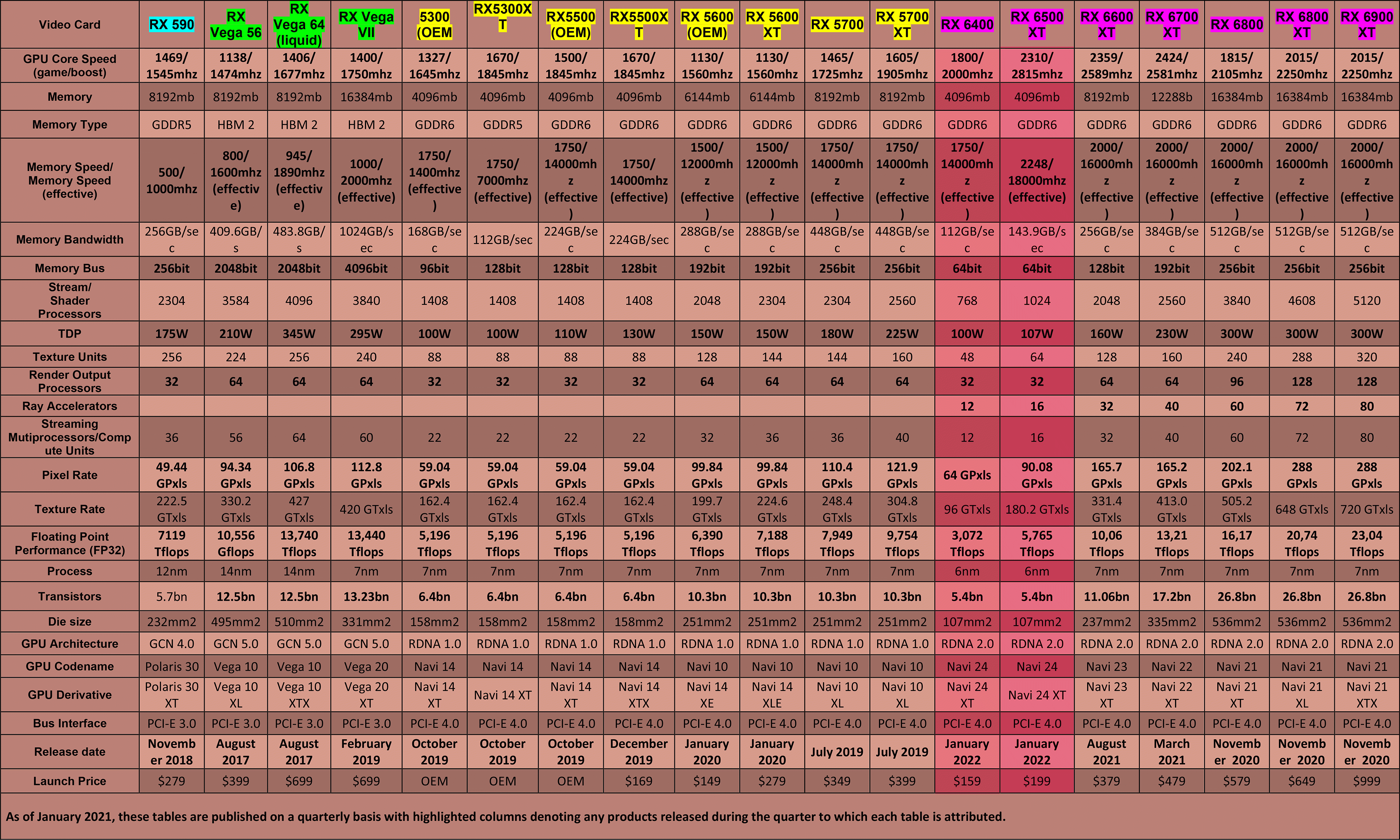The height and width of the screenshot is (840, 1400).
Task: Select the Texture Rate row label
Action: 70,509
